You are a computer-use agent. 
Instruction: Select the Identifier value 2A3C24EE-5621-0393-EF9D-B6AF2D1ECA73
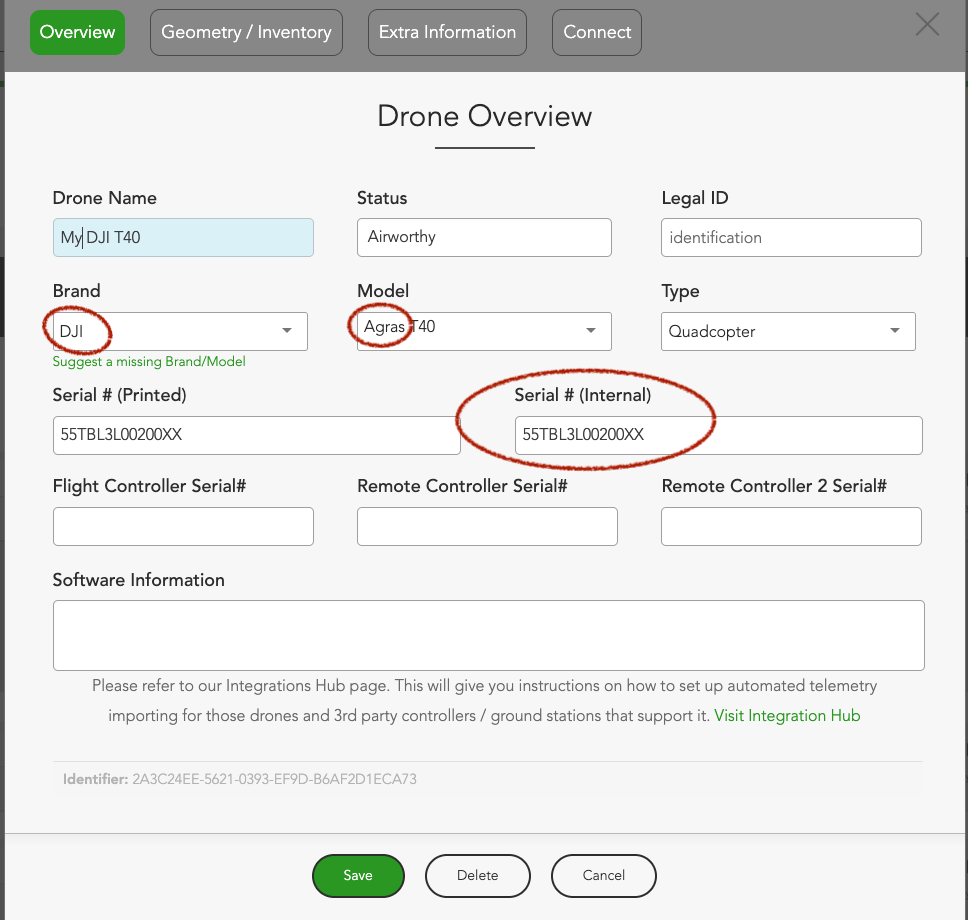pos(274,779)
